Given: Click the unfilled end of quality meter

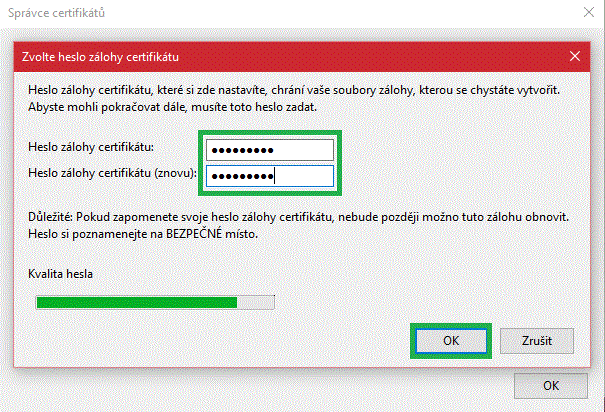Looking at the screenshot, I should point(255,302).
